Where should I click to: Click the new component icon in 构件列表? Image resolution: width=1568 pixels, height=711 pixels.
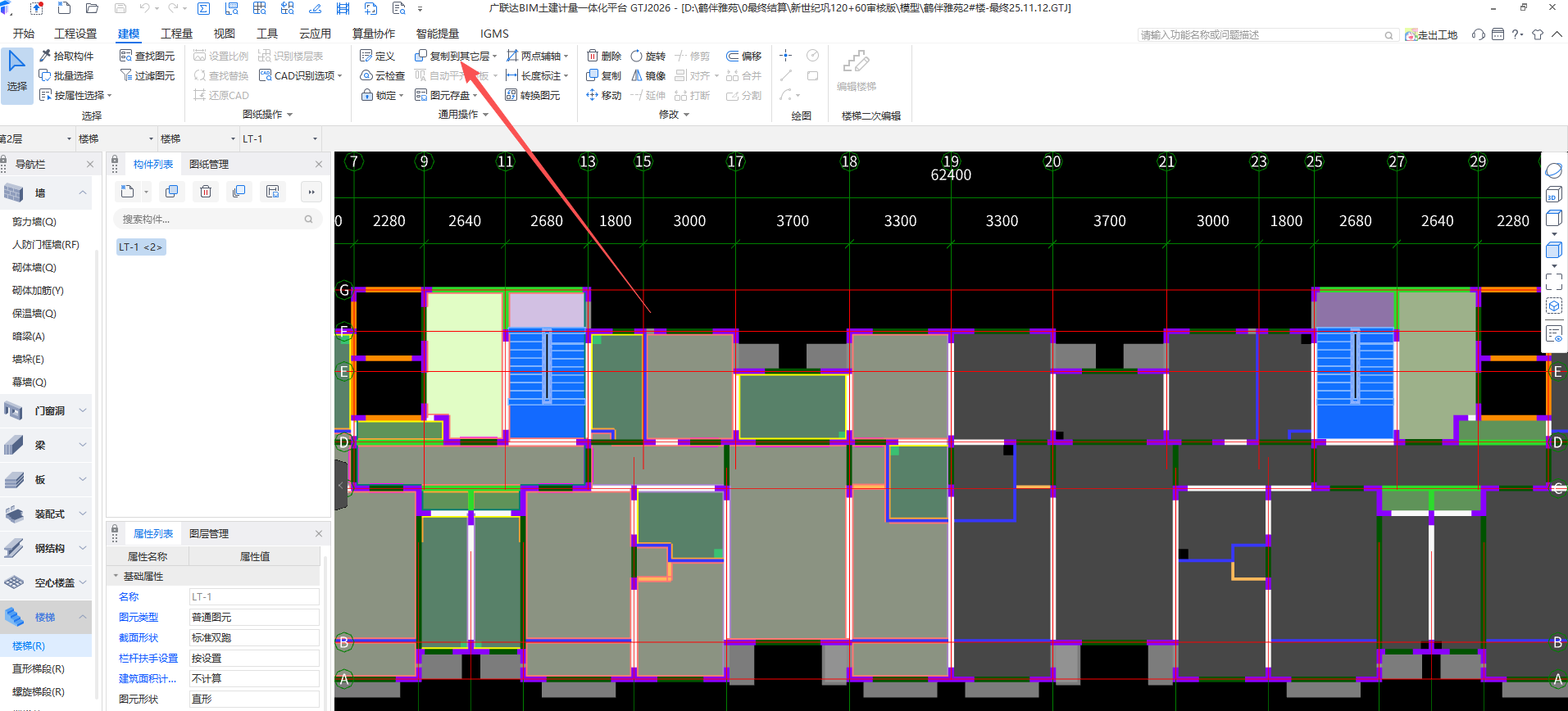[127, 192]
